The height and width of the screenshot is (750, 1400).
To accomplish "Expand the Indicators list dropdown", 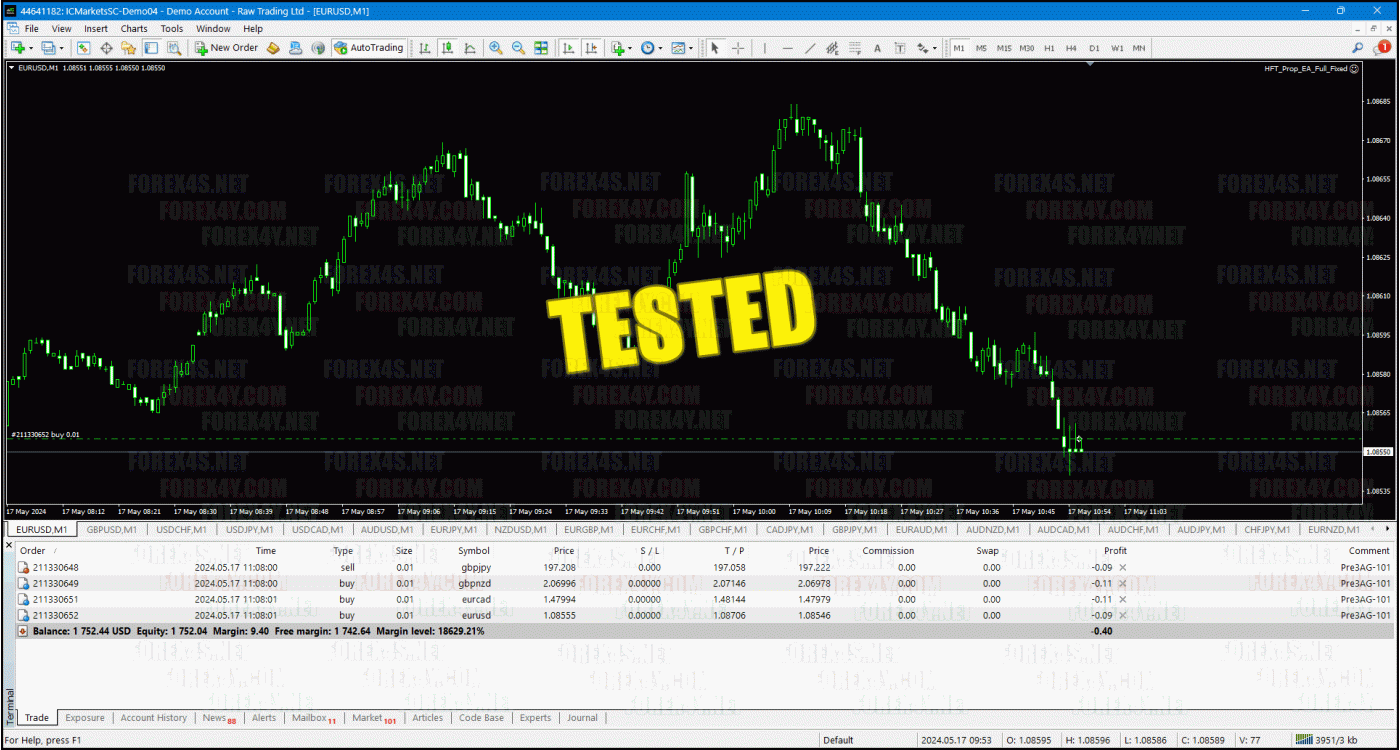I will point(630,48).
